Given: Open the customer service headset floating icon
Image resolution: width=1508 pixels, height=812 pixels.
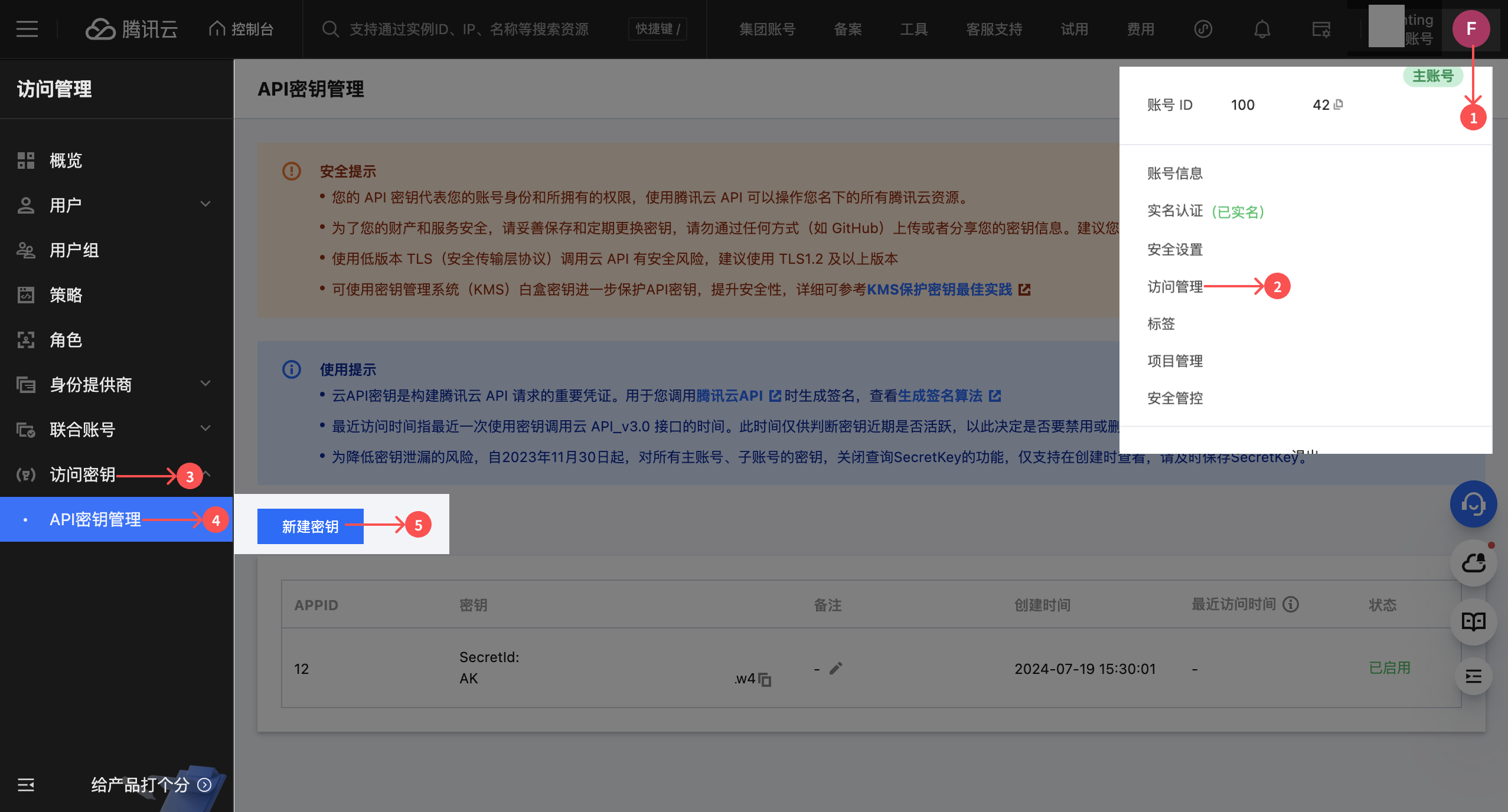Looking at the screenshot, I should [1473, 504].
